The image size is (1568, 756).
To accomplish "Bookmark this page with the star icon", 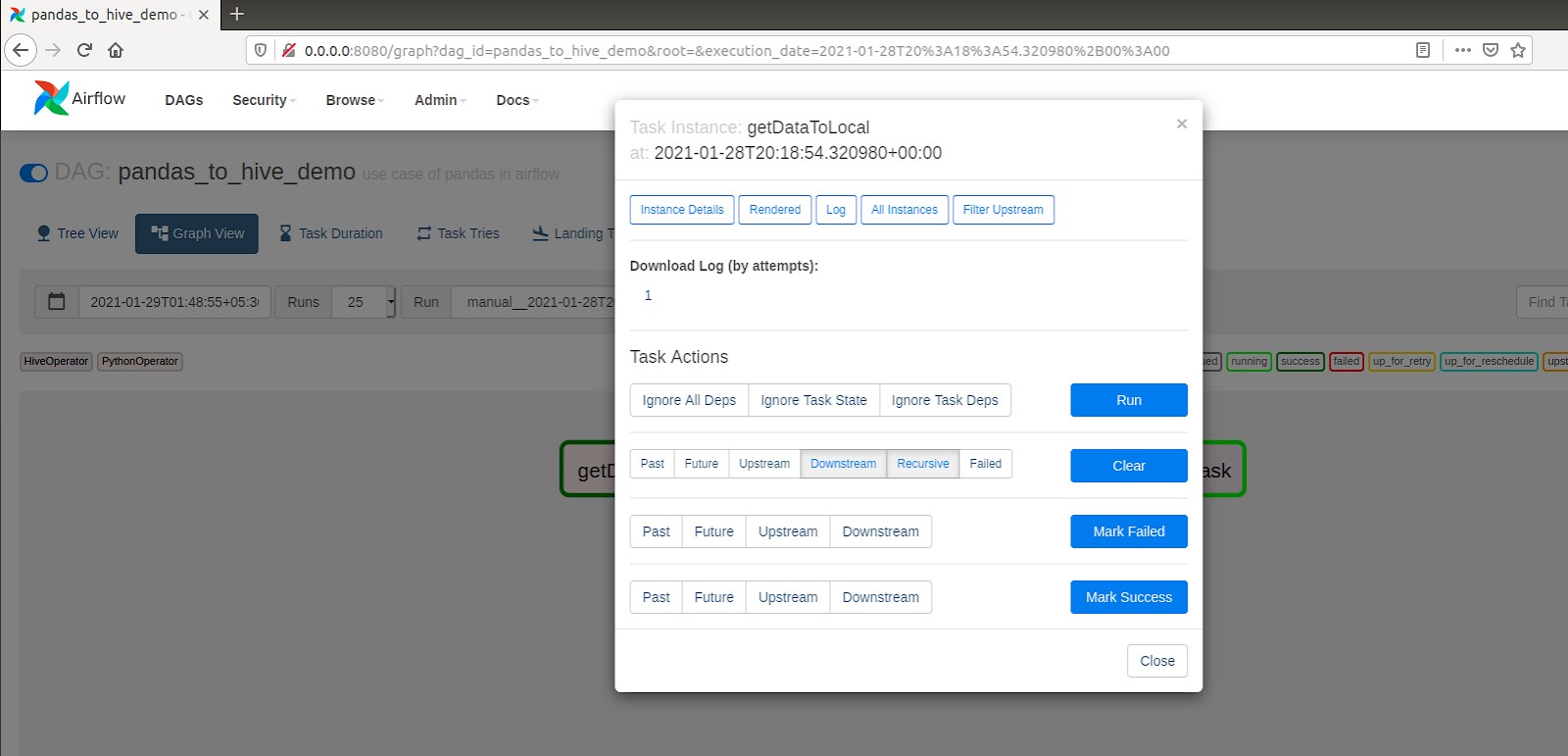I will point(1518,50).
